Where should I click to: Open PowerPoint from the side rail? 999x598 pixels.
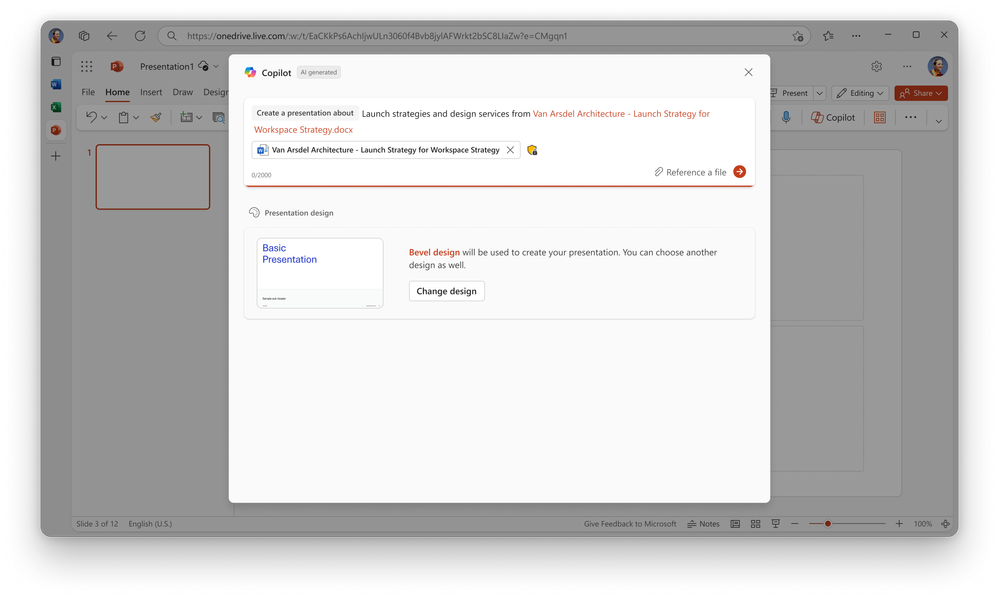click(56, 130)
